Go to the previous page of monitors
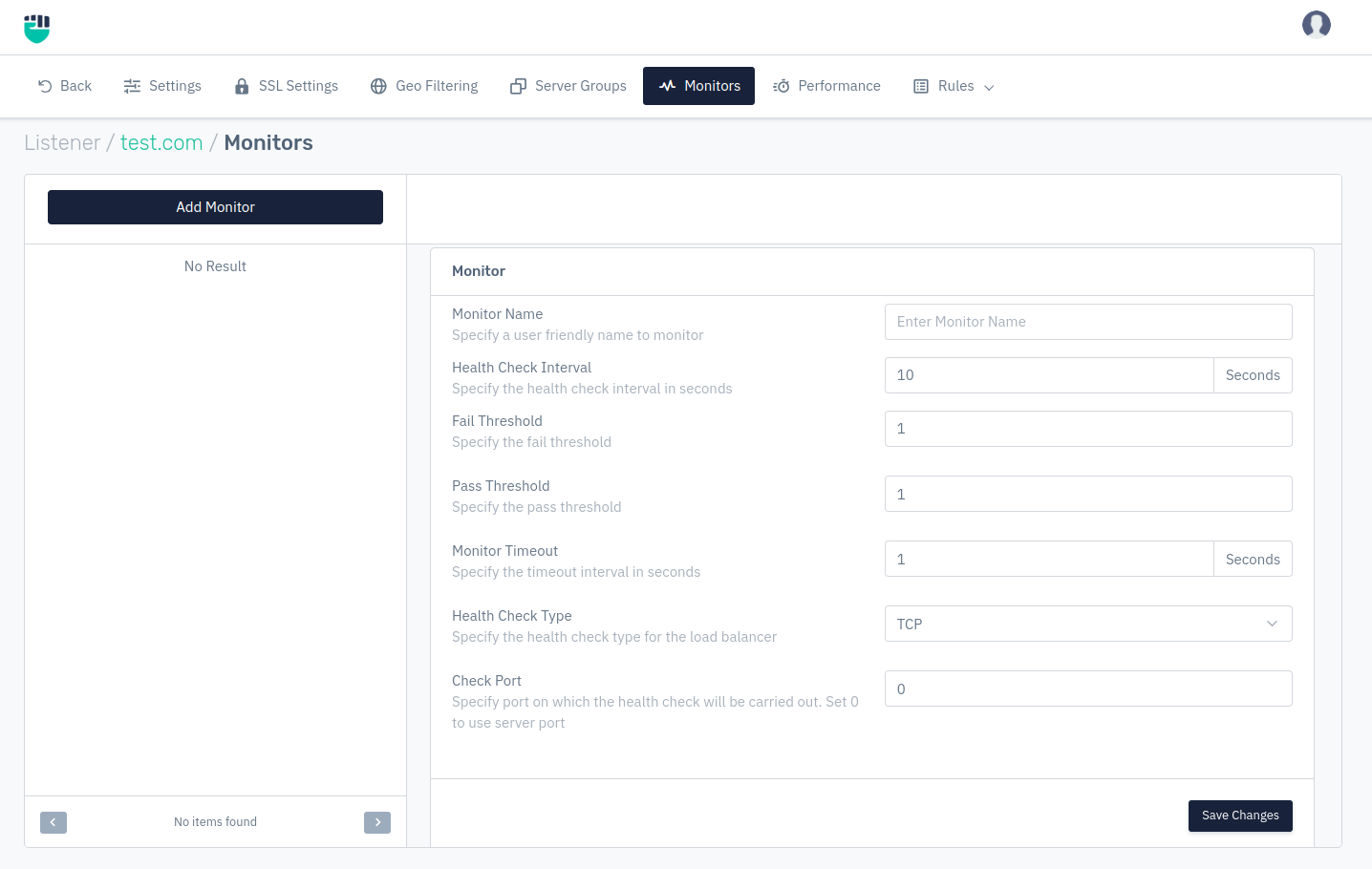 tap(54, 822)
